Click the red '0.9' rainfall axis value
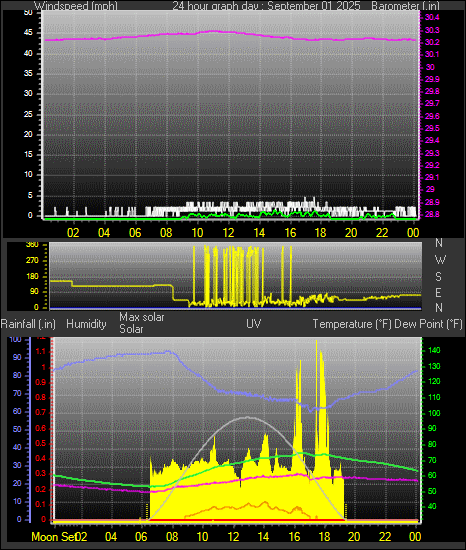The image size is (466, 550). [40, 382]
